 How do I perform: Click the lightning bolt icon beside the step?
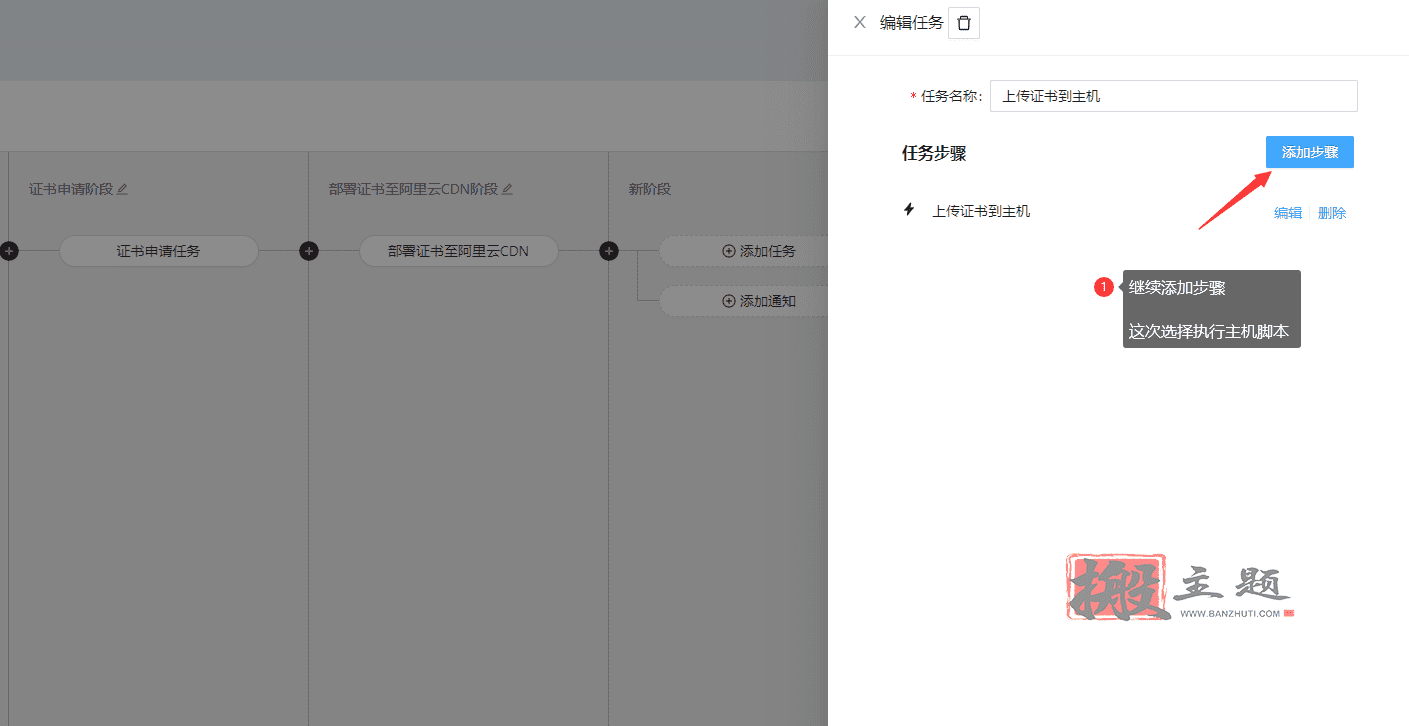click(909, 210)
